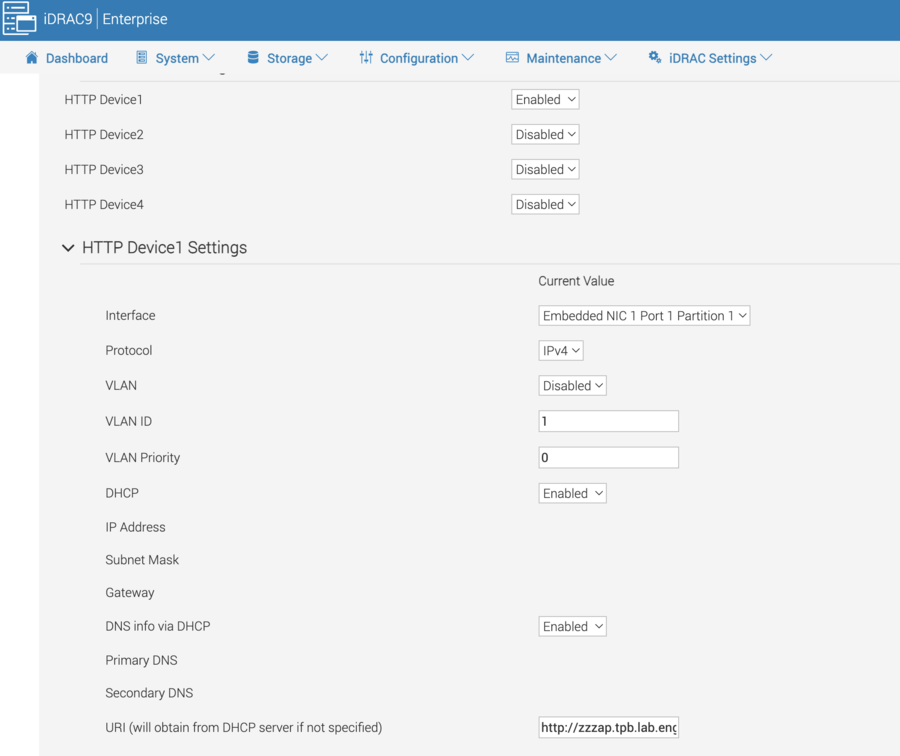Image resolution: width=900 pixels, height=756 pixels.
Task: Click the Maintenance monitor icon
Action: (x=512, y=58)
